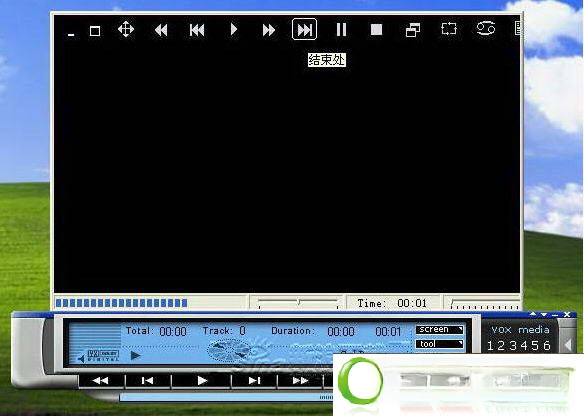Click the Duration: 00:00 readout

313,331
